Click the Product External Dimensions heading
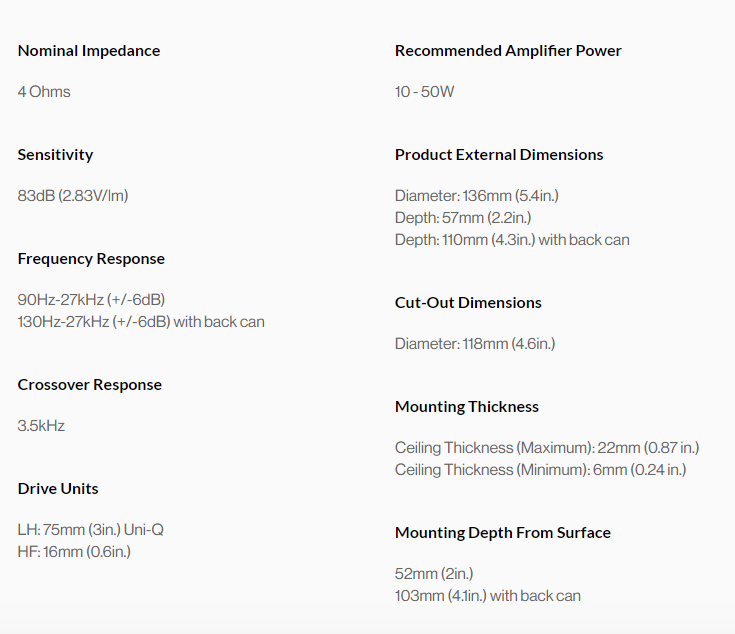Screen dimensions: 735x634 [x=499, y=155]
